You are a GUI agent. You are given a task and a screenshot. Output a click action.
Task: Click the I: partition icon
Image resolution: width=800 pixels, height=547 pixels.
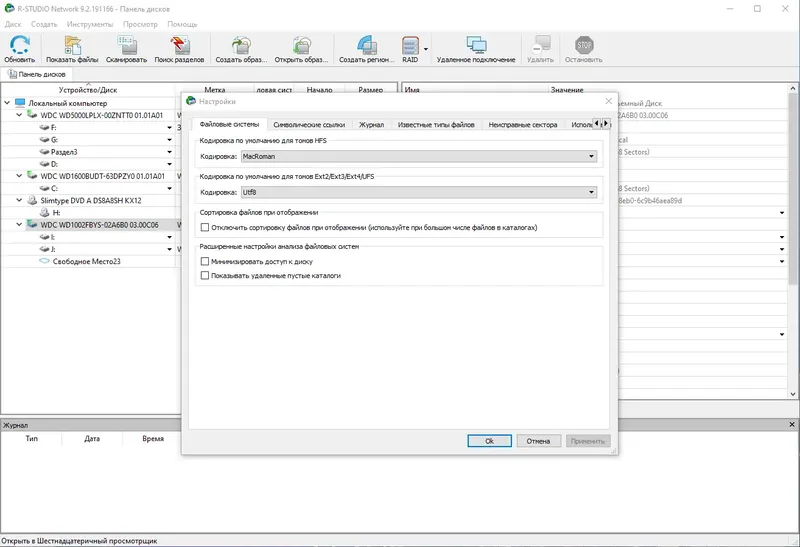click(44, 237)
